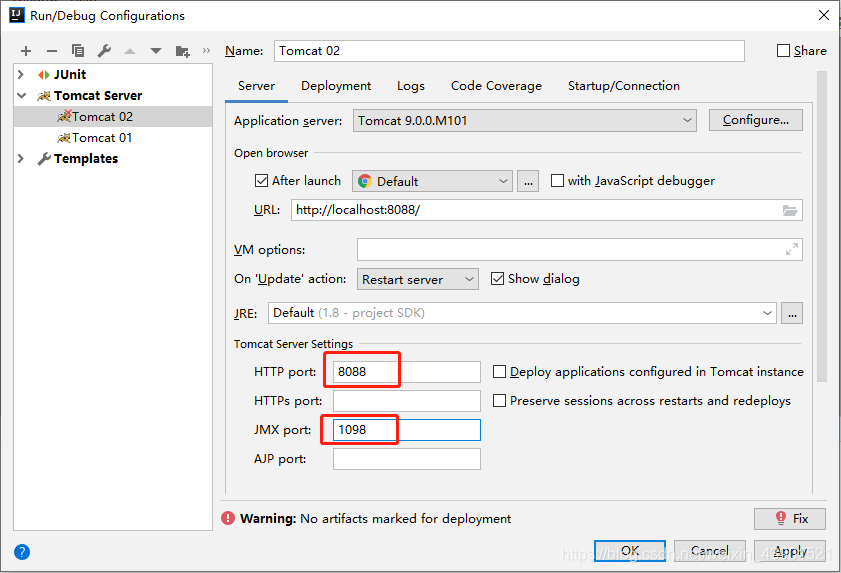Screen dimensions: 841x573
Task: Click the Templates wrench icon
Action: click(44, 159)
